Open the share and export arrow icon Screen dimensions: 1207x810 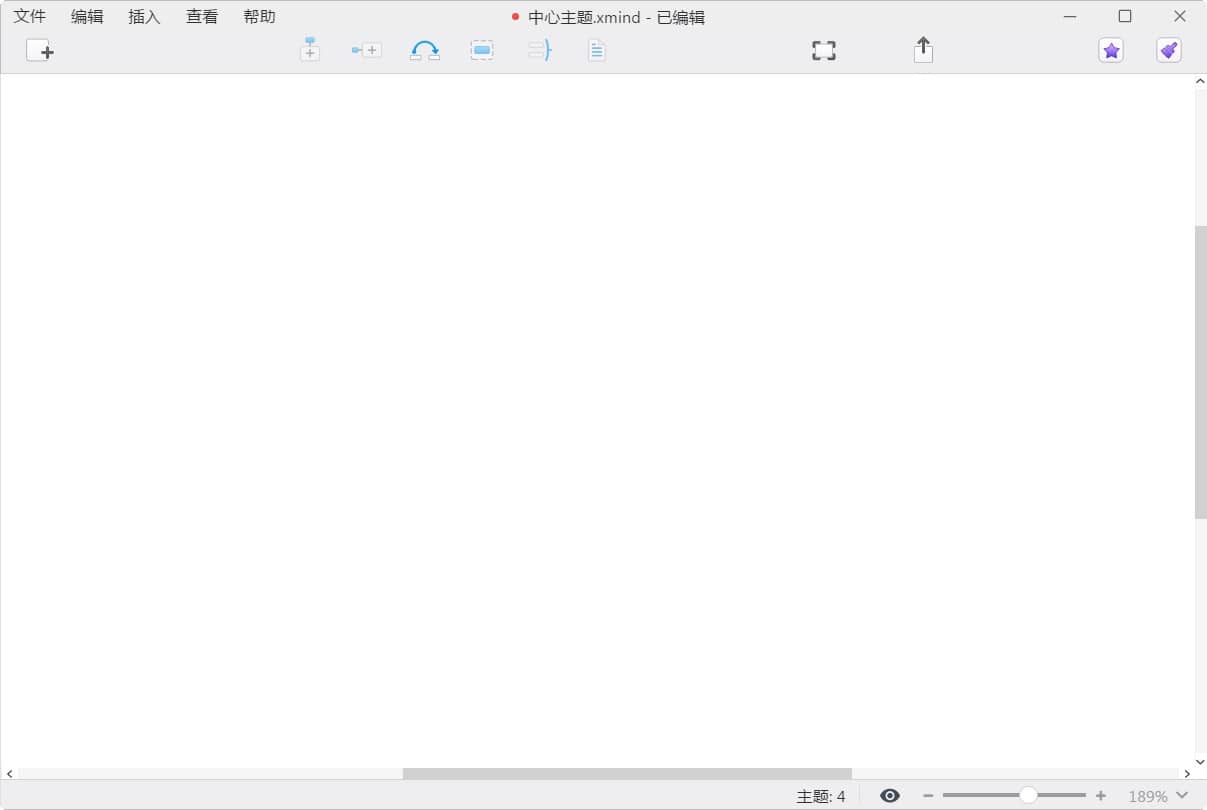click(923, 50)
